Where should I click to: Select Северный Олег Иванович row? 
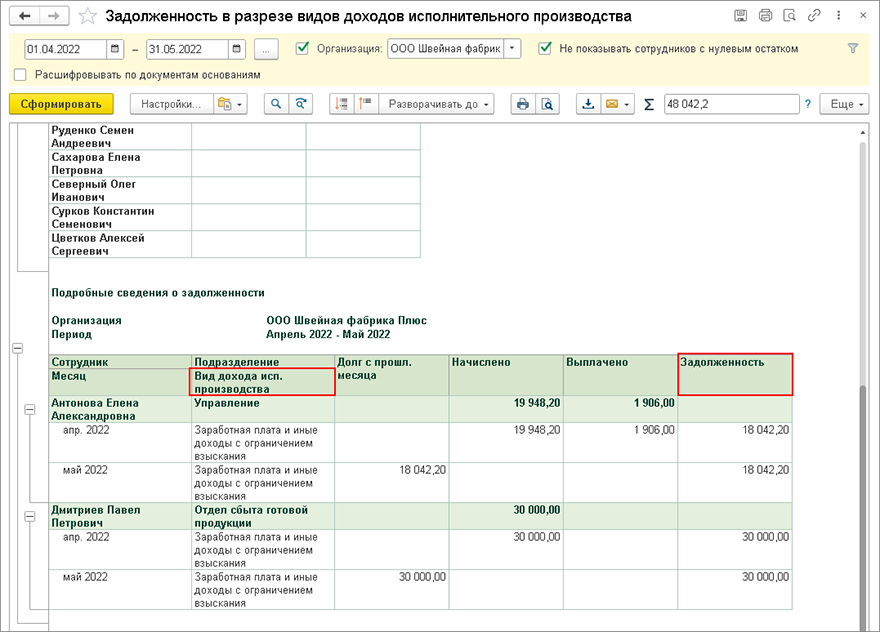tap(235, 190)
